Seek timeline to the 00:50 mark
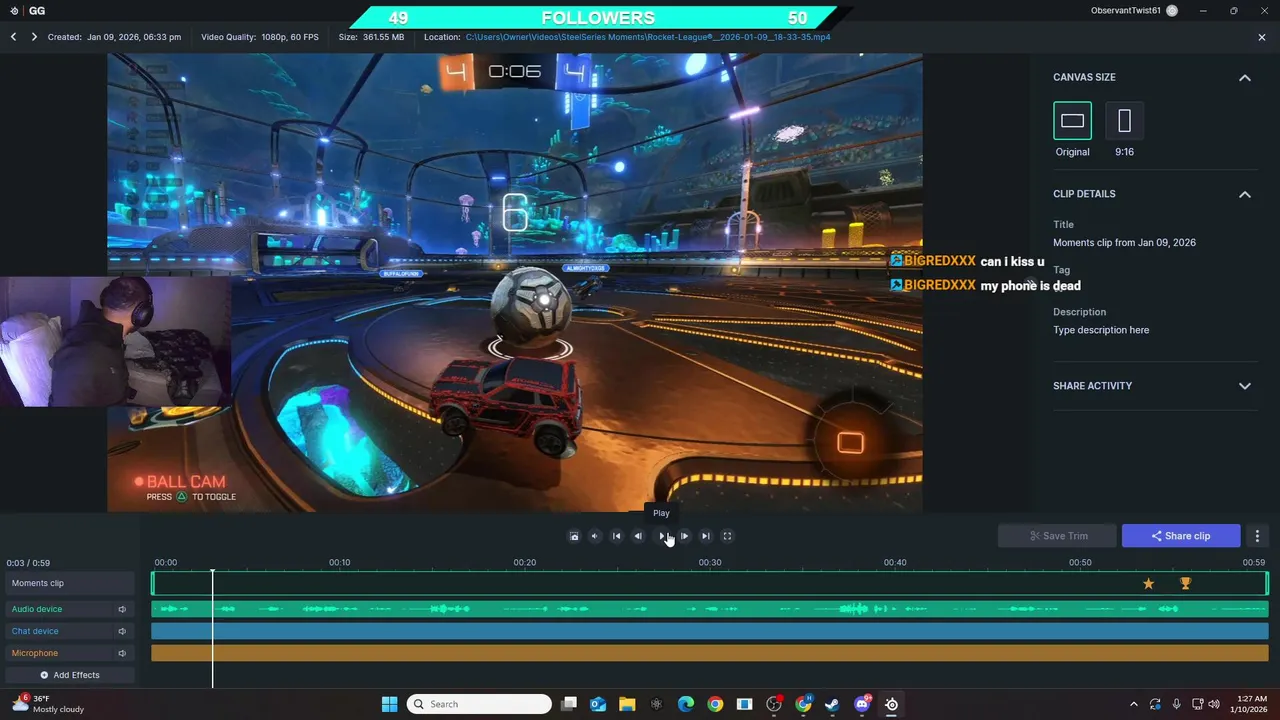Screen dimensions: 1280x720 point(1080,563)
